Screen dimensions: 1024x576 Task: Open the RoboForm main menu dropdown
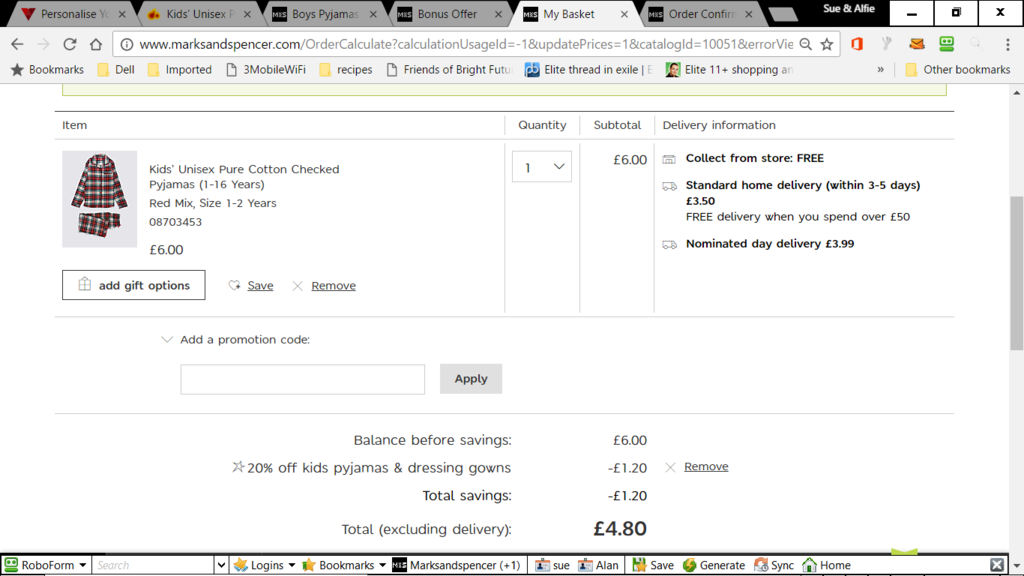click(x=45, y=565)
